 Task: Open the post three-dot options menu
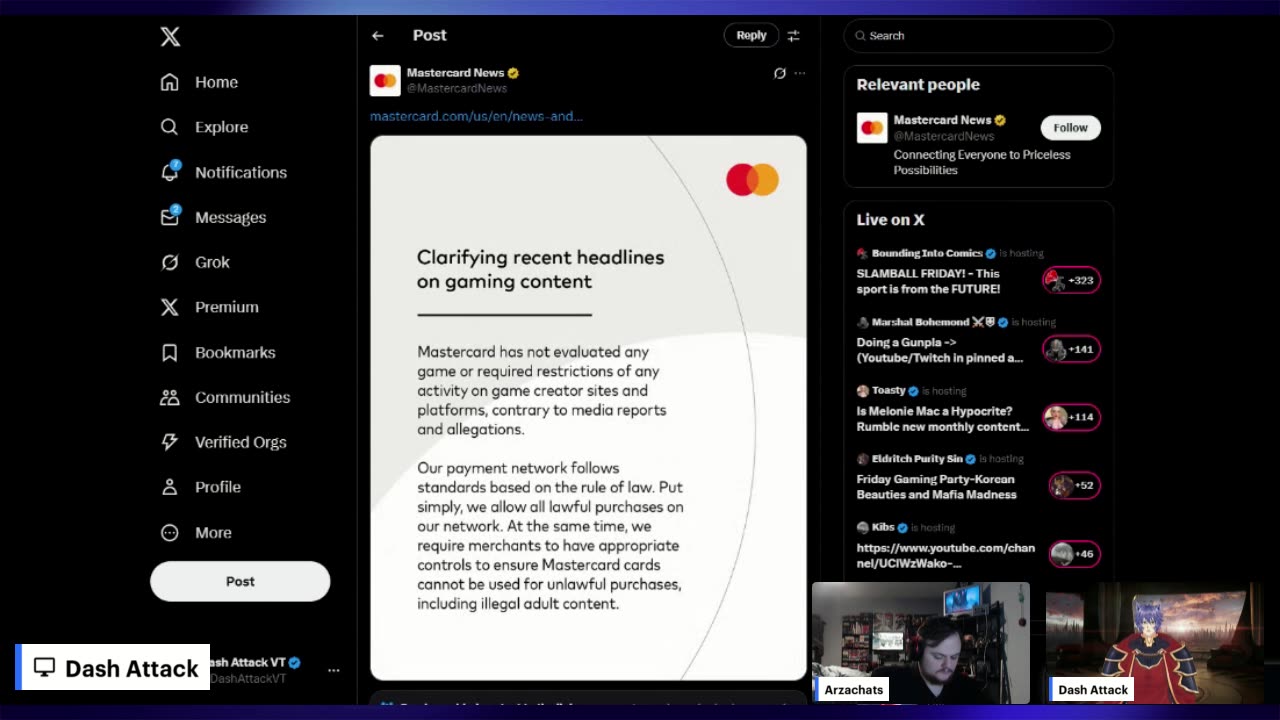(799, 73)
